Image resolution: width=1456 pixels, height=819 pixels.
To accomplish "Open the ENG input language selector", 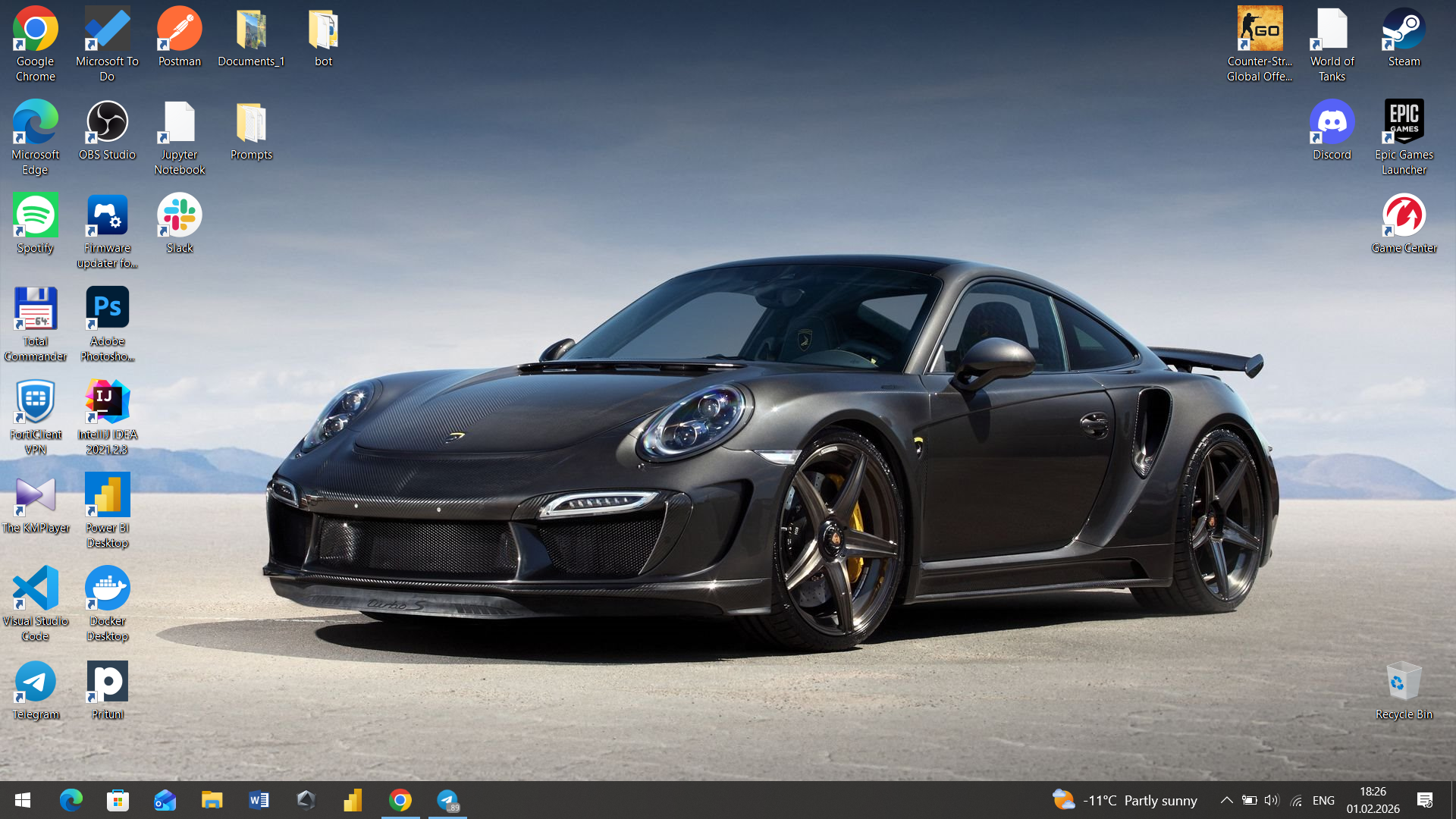I will pos(1323,800).
